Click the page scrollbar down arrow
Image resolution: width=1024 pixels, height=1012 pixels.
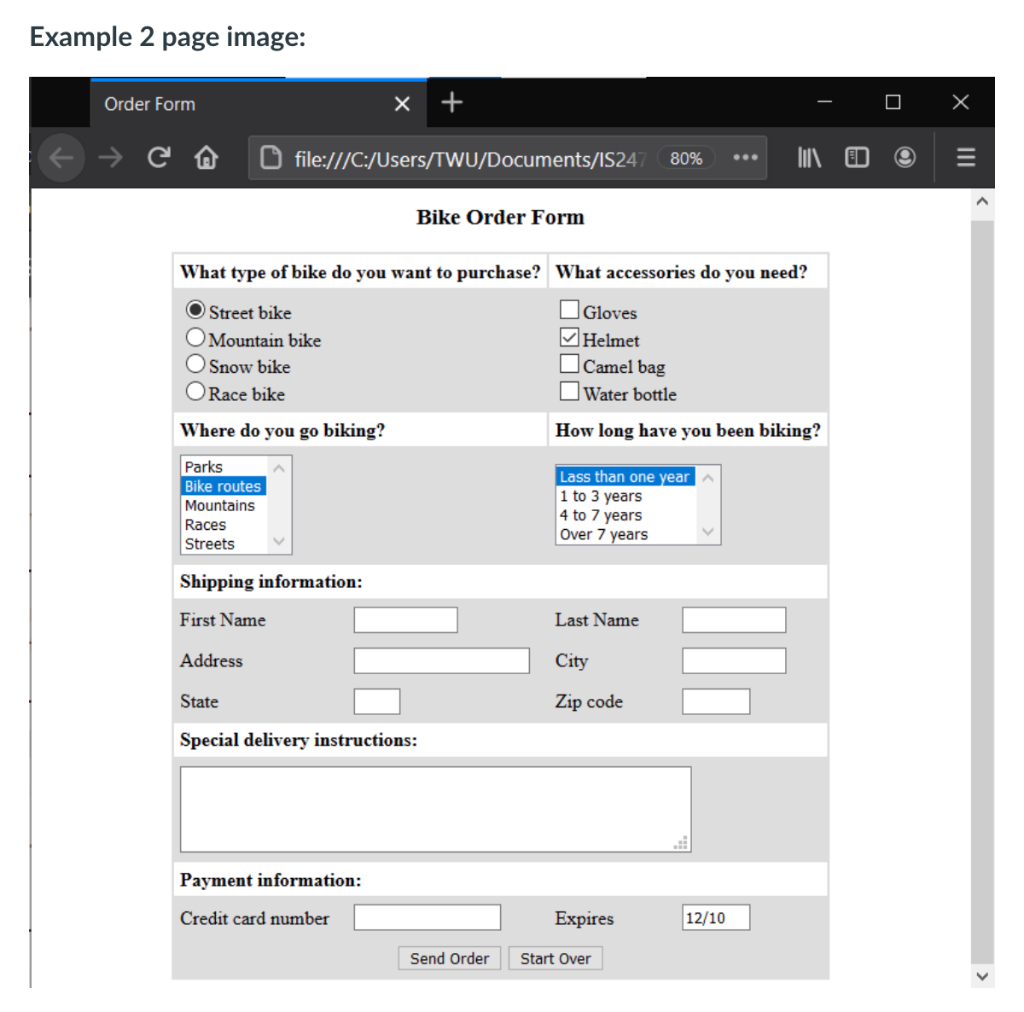pyautogui.click(x=982, y=976)
